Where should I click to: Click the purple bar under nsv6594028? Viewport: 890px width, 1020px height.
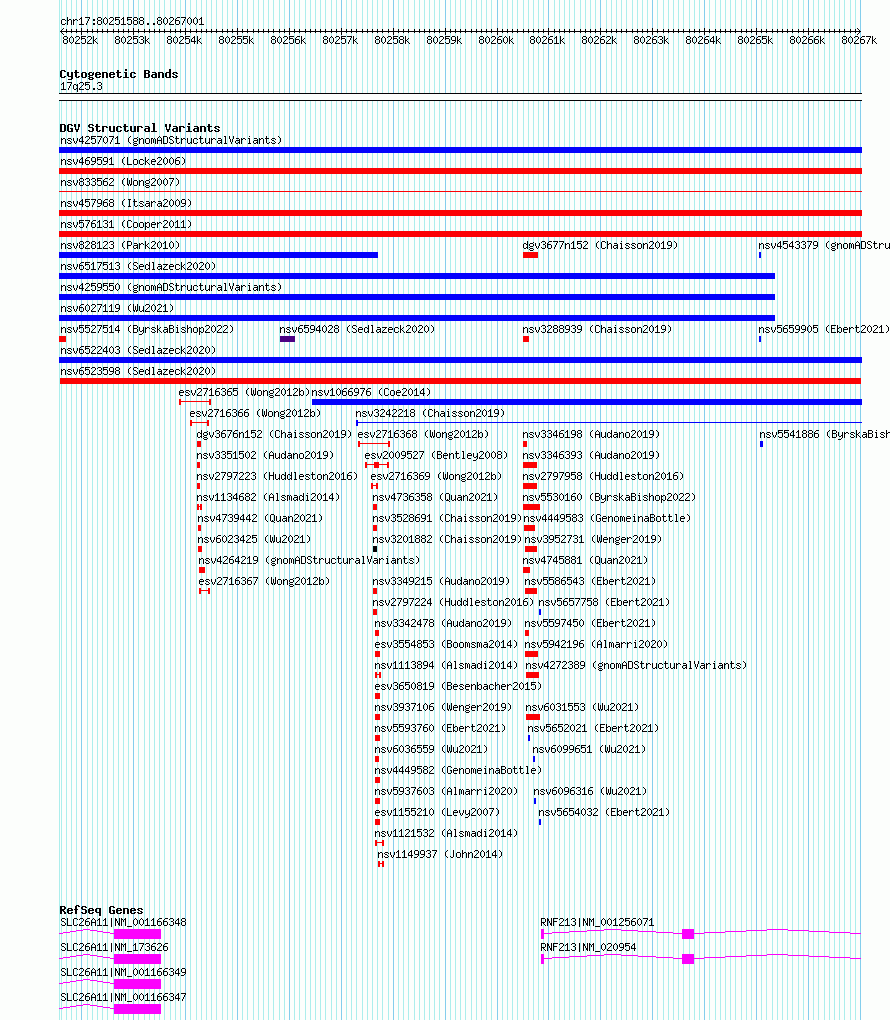pos(288,339)
